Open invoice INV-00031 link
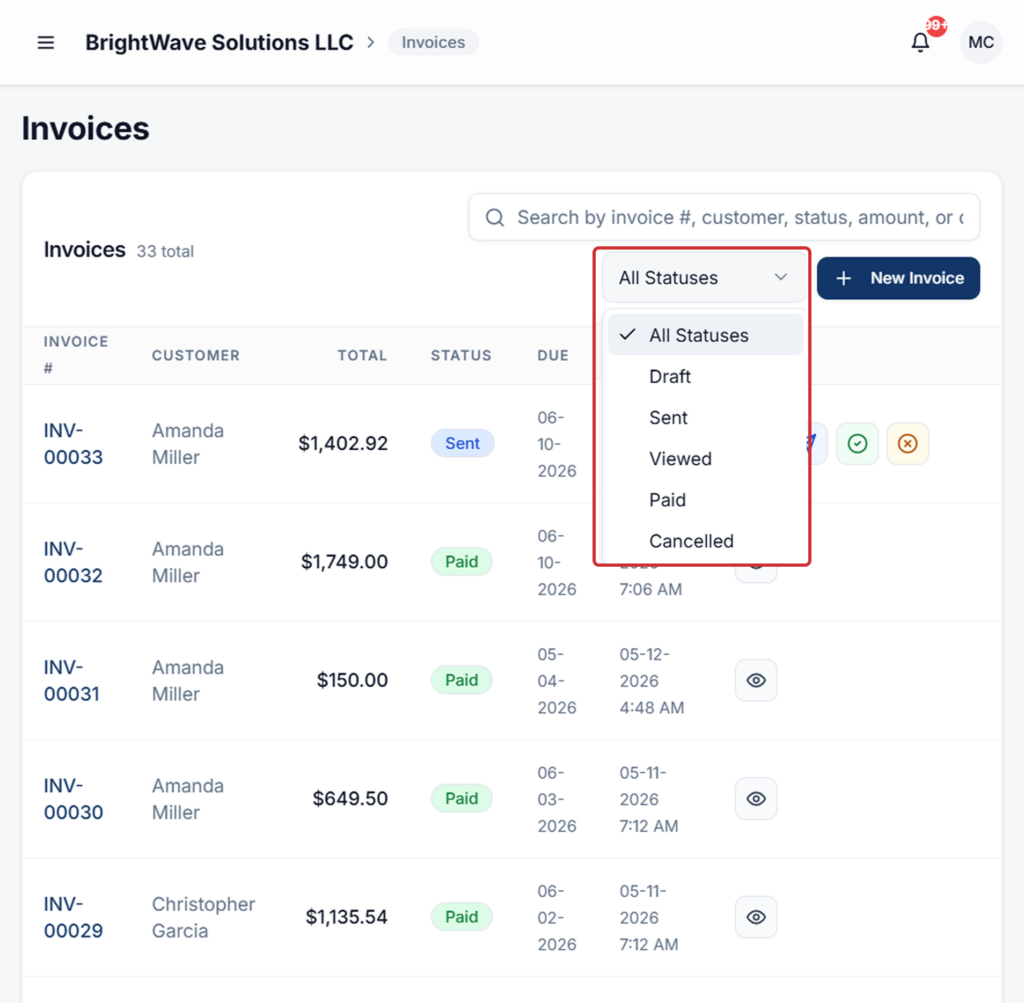The width and height of the screenshot is (1024, 1003). 72,680
